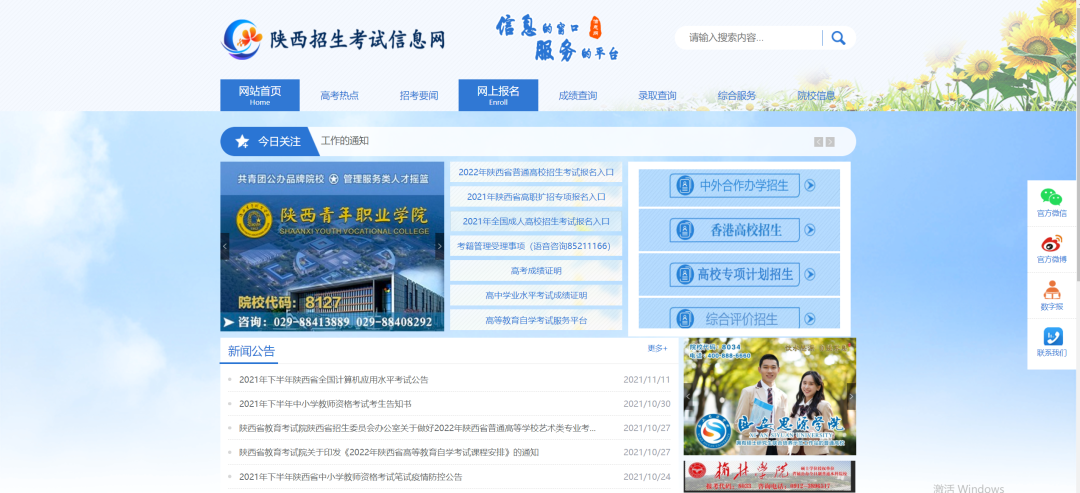Click document icon on 高校专项计划招生
Image resolution: width=1080 pixels, height=493 pixels.
(x=685, y=274)
